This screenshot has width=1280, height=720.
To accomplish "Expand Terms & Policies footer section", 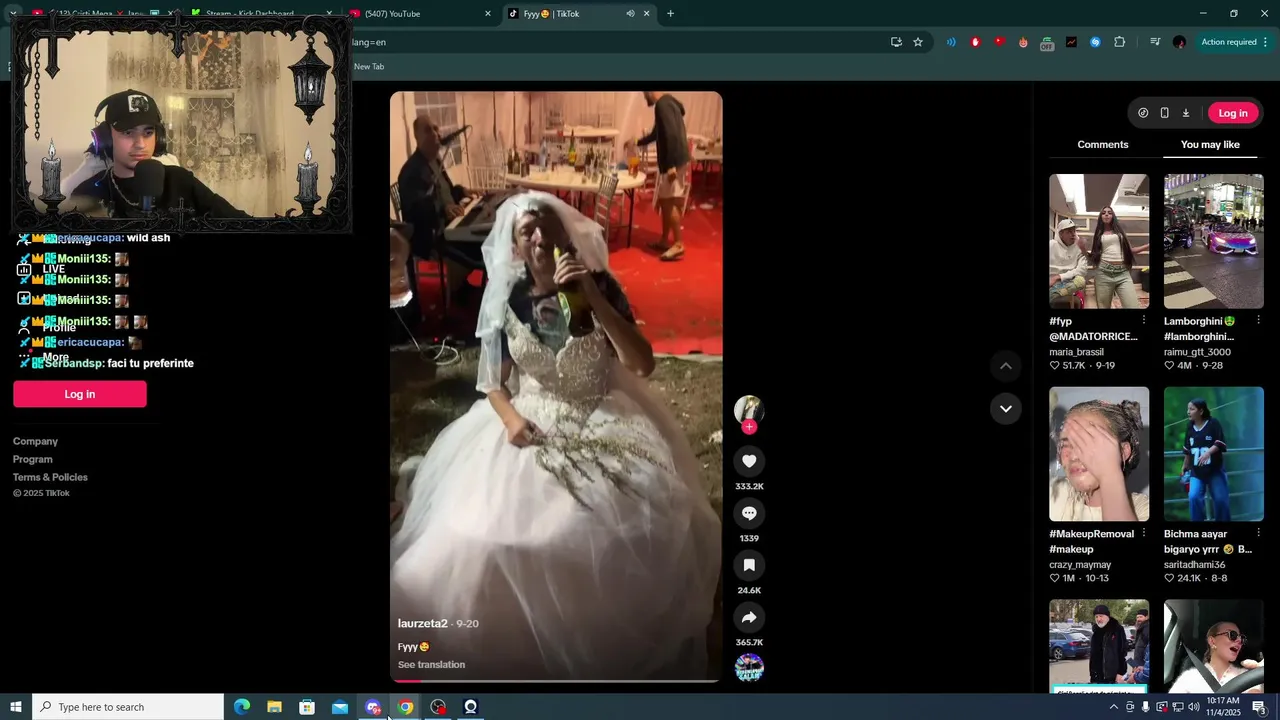I will 50,477.
